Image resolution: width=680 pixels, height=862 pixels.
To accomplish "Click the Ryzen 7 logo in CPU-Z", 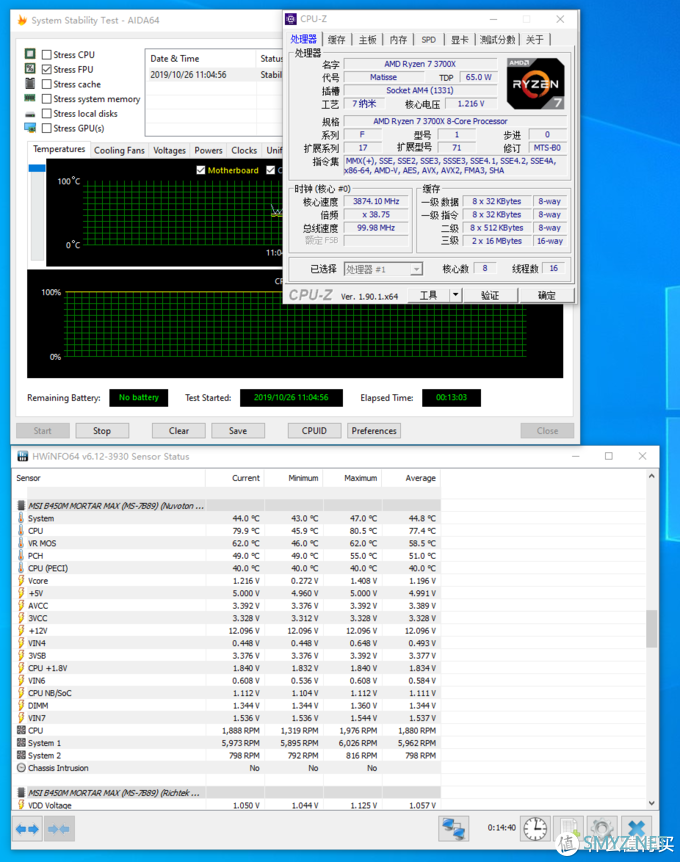I will [x=535, y=83].
